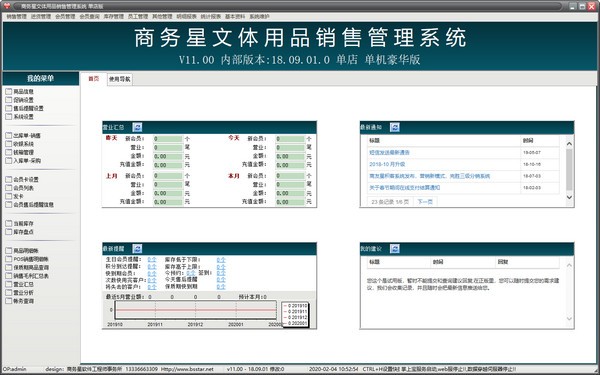This screenshot has height=375, width=600.
Task: Refresh the 最新提醒 panel
Action: tap(137, 249)
